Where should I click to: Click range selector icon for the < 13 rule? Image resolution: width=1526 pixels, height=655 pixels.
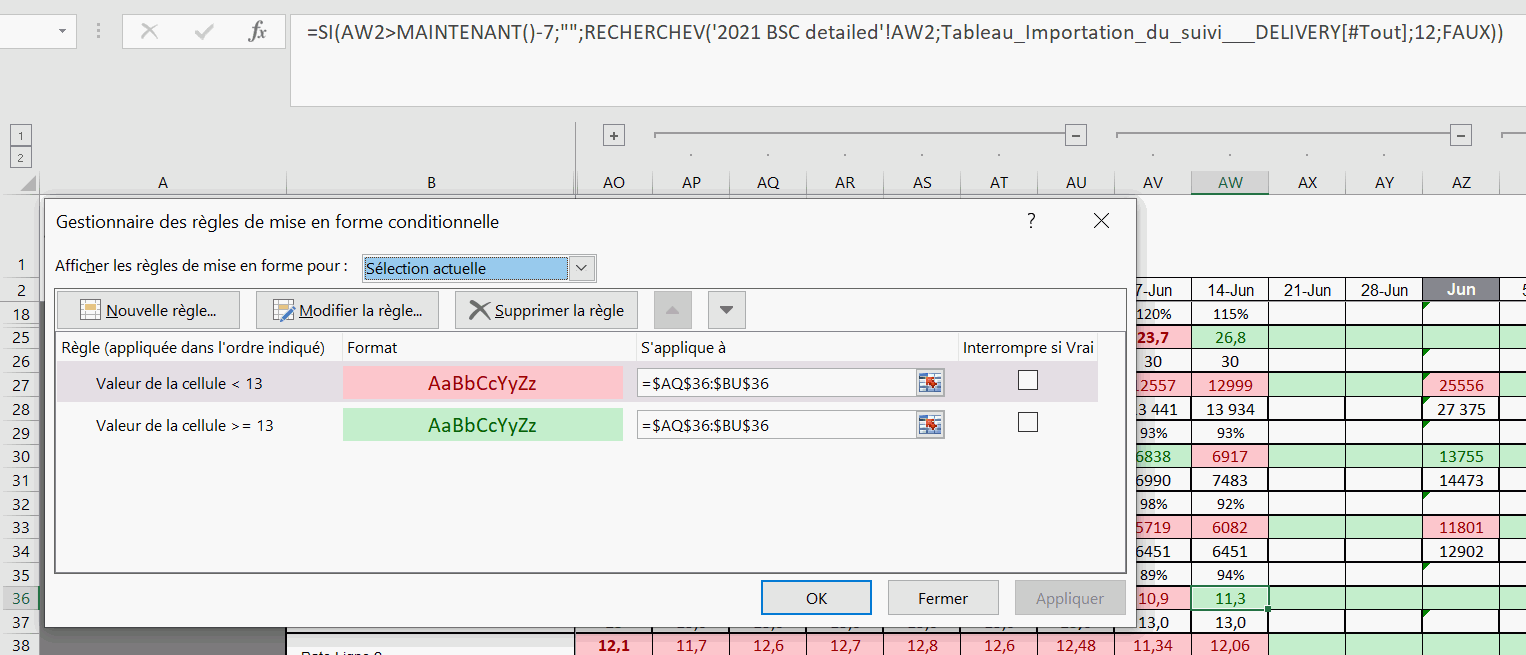pyautogui.click(x=931, y=383)
